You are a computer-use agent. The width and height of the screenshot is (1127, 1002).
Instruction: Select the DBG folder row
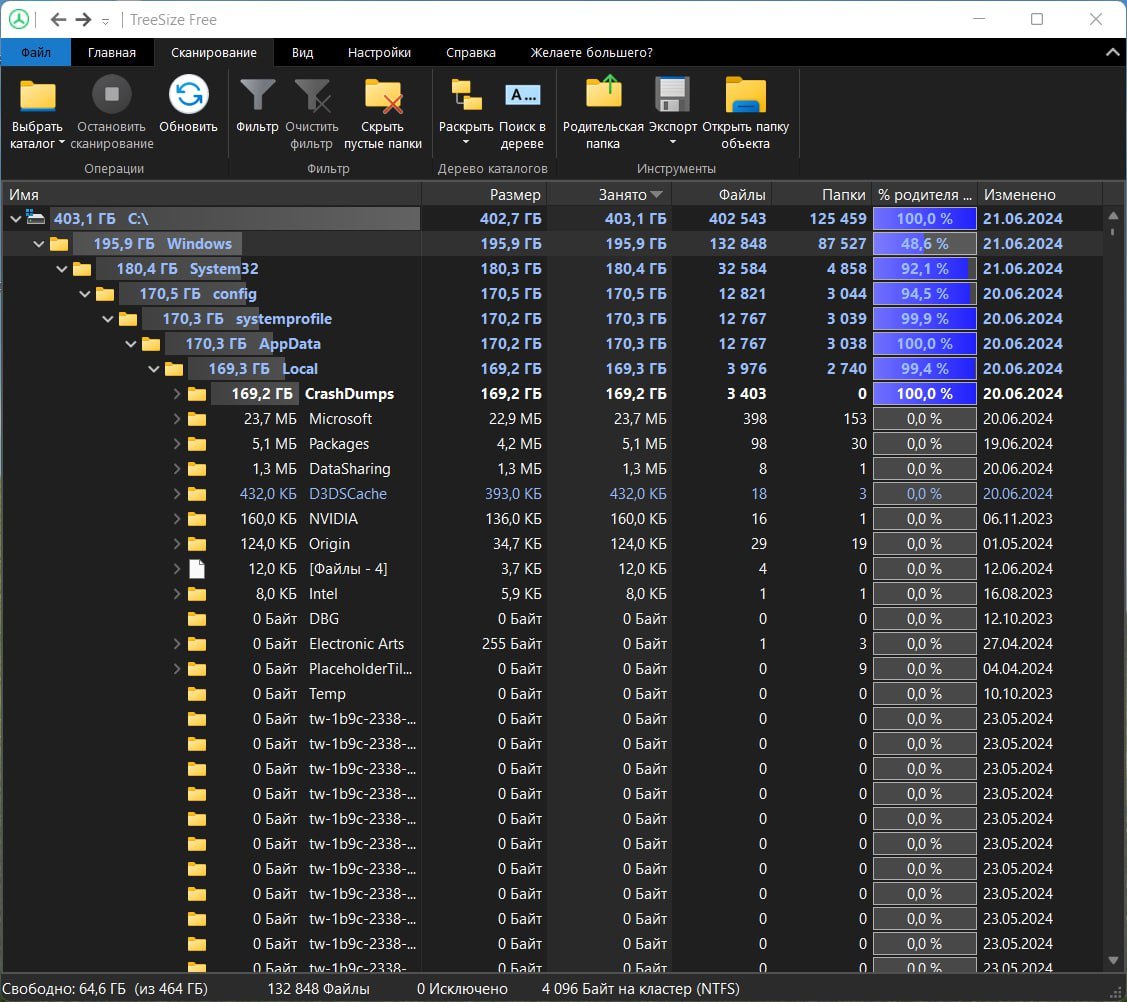coord(552,619)
